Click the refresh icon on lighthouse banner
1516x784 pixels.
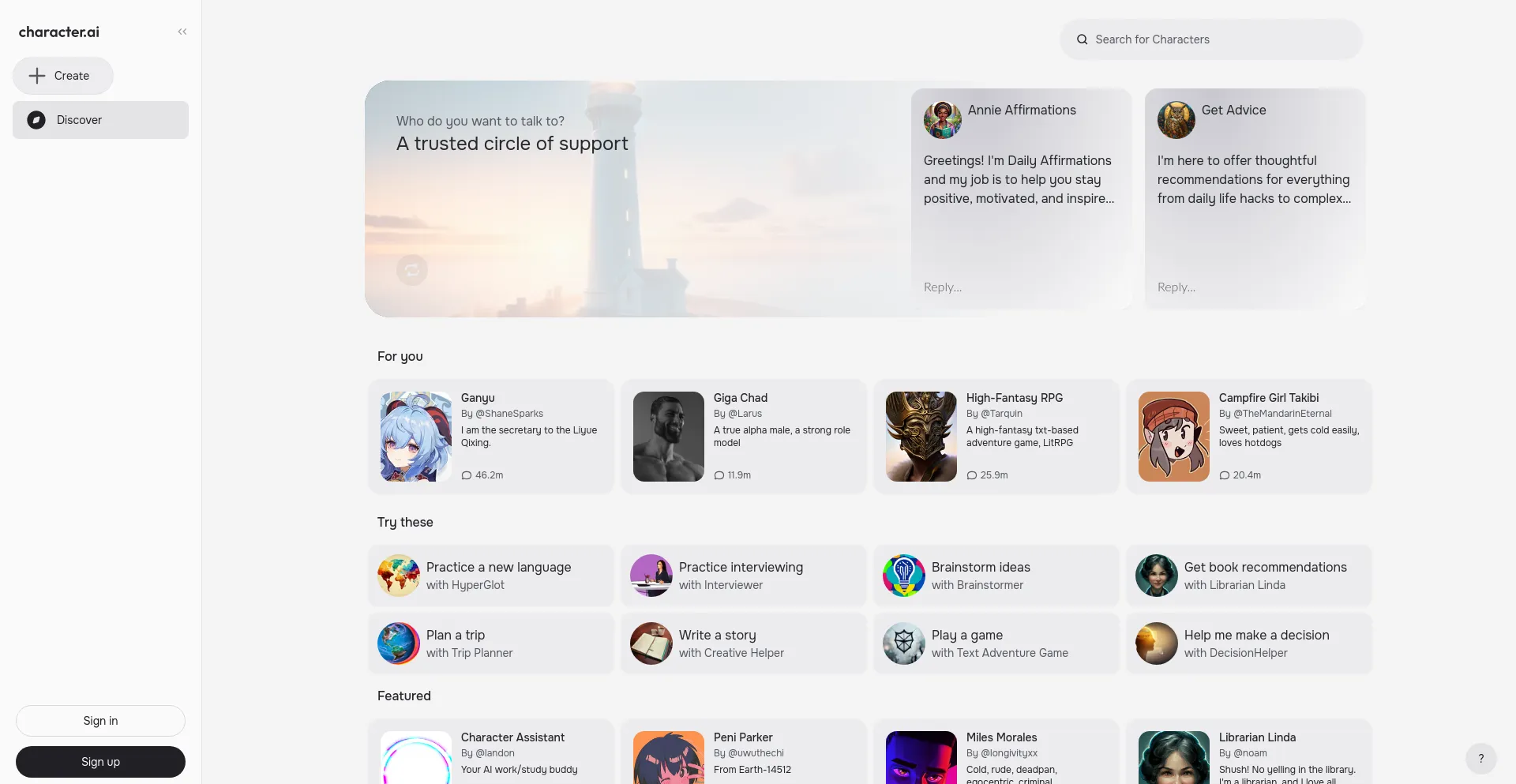pyautogui.click(x=411, y=270)
